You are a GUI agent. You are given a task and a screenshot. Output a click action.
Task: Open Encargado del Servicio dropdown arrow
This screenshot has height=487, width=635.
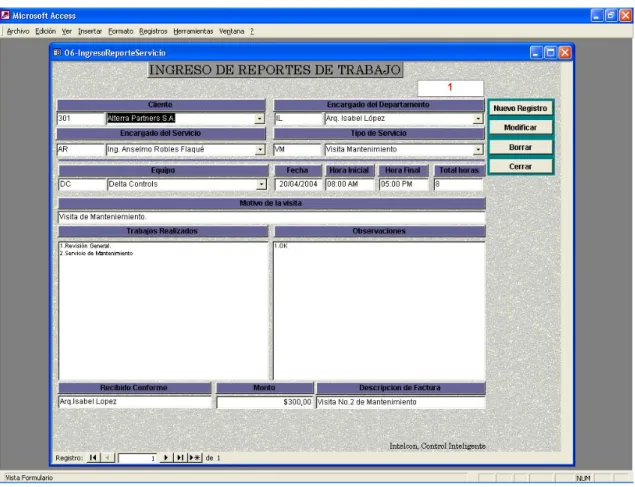[260, 149]
